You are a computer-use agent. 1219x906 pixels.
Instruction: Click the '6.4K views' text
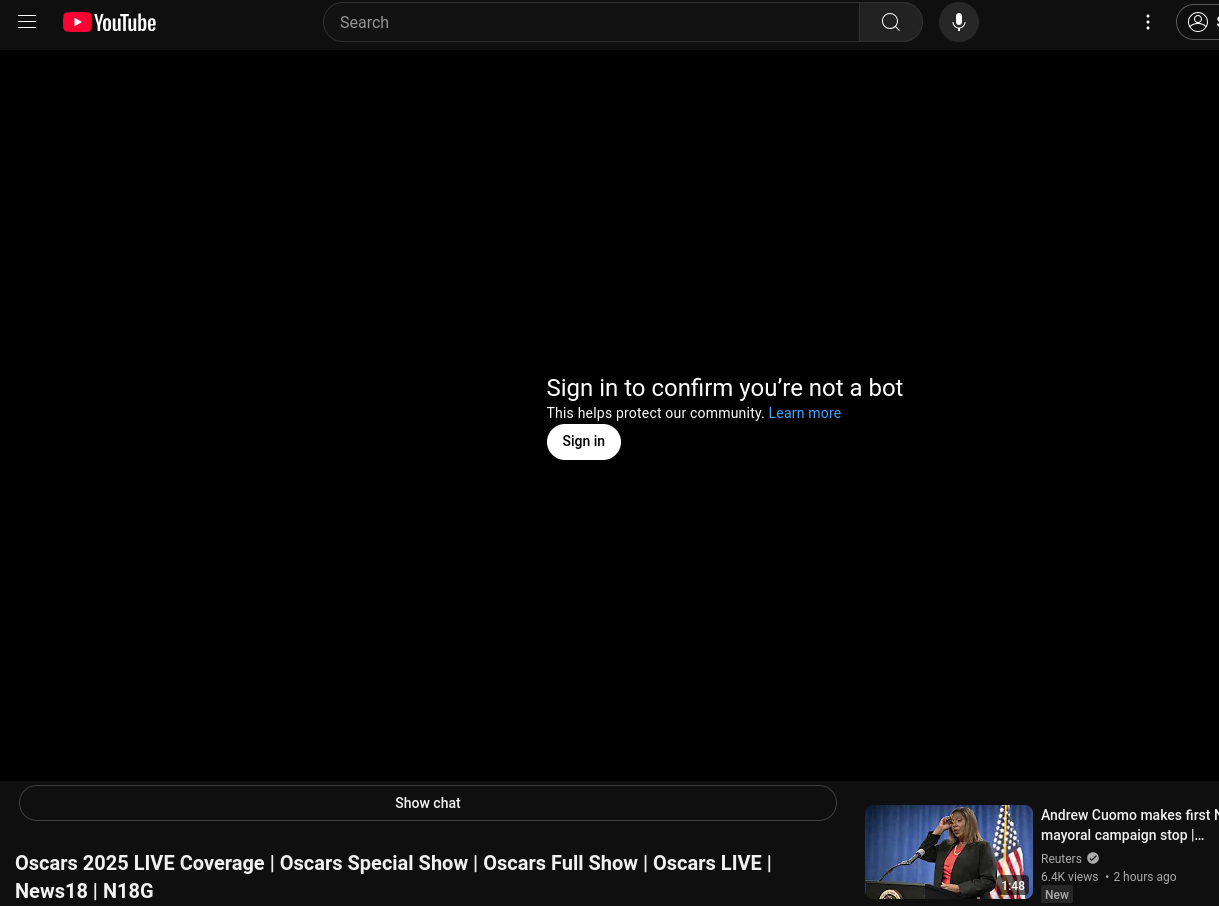(x=1069, y=877)
